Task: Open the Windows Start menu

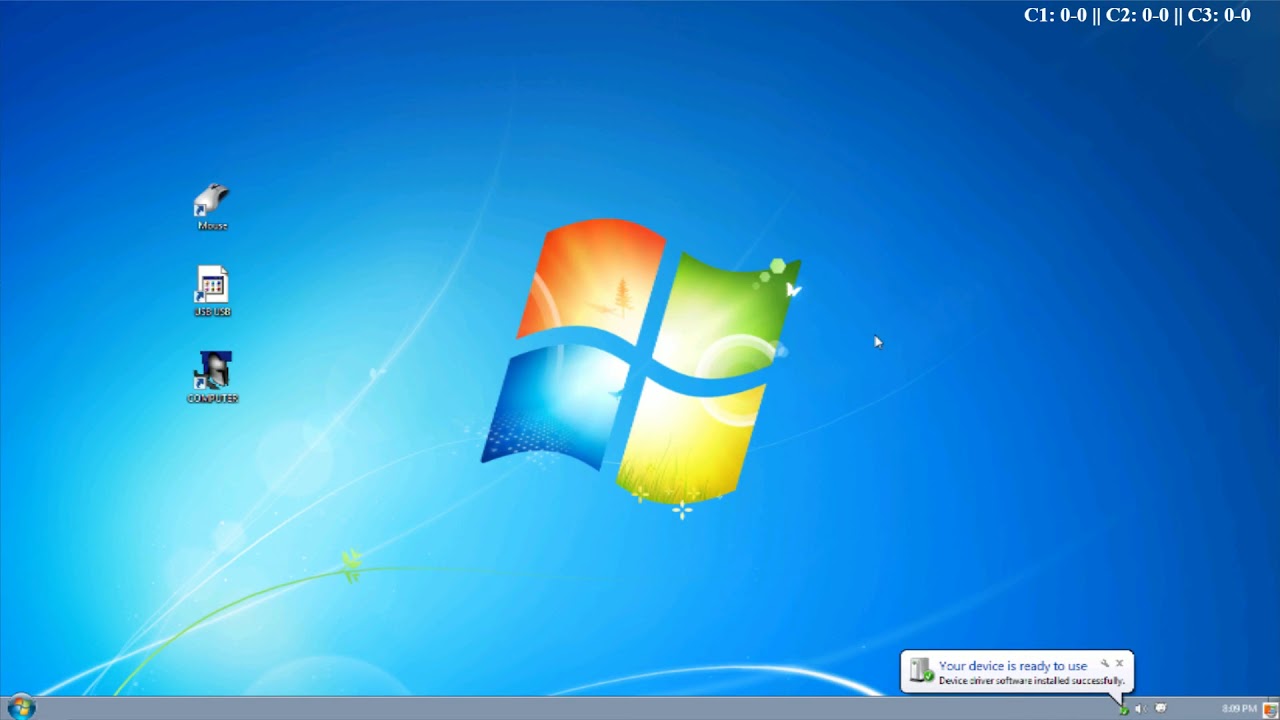Action: click(x=21, y=708)
